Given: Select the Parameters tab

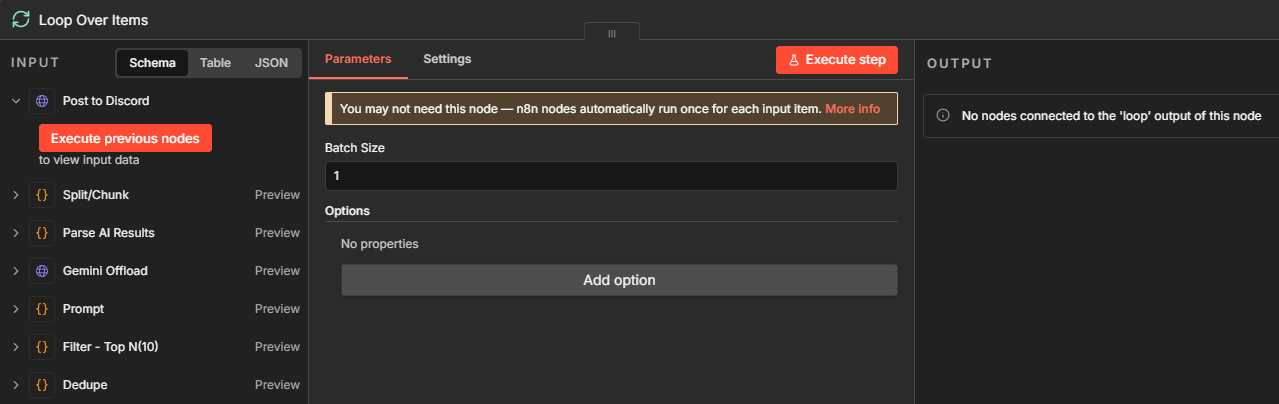Looking at the screenshot, I should click(x=358, y=59).
